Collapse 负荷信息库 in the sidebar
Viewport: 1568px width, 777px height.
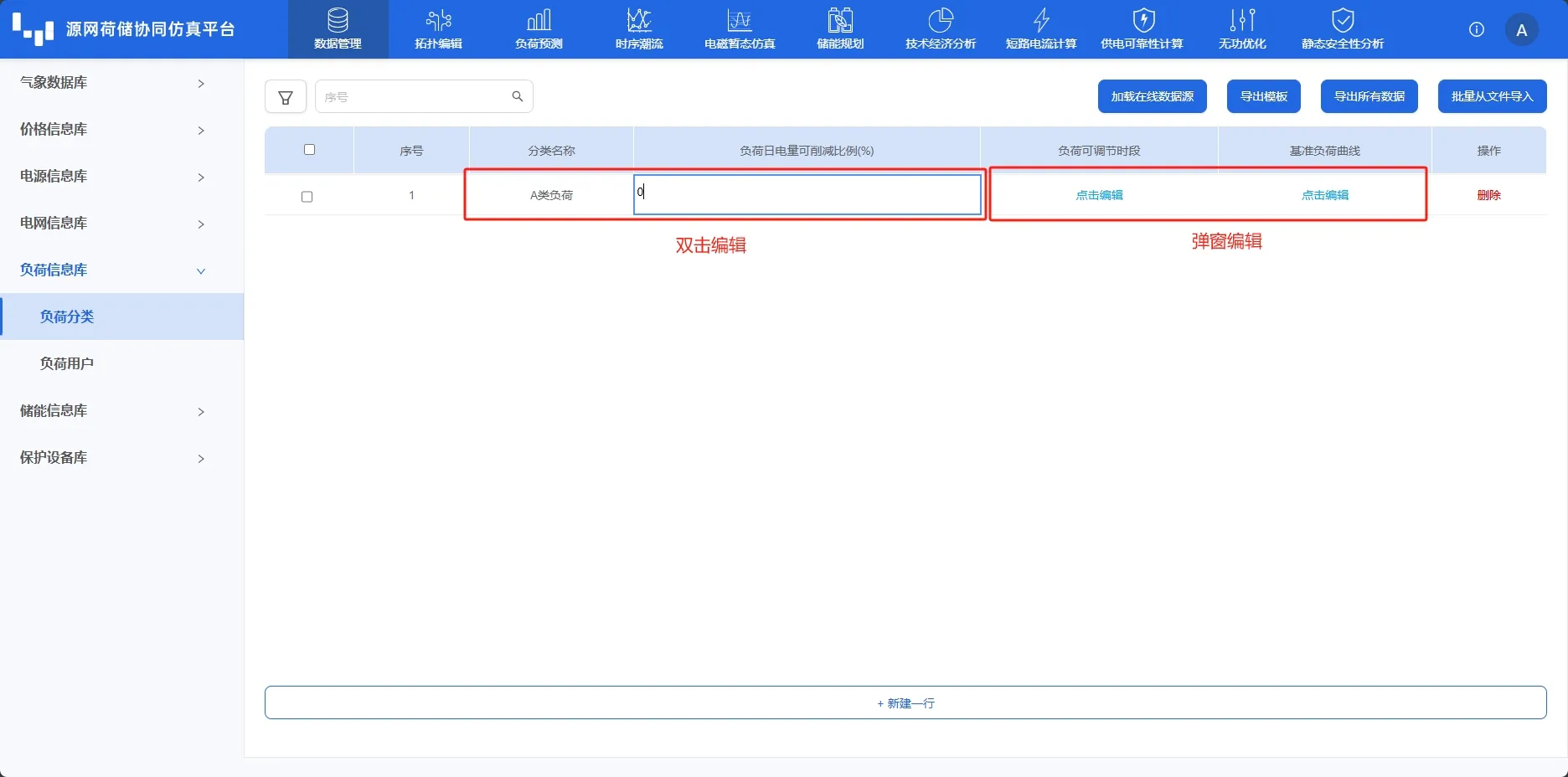121,270
